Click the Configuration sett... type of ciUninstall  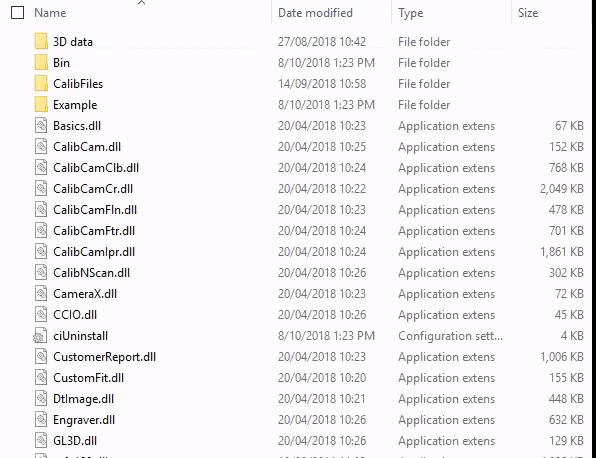click(450, 336)
